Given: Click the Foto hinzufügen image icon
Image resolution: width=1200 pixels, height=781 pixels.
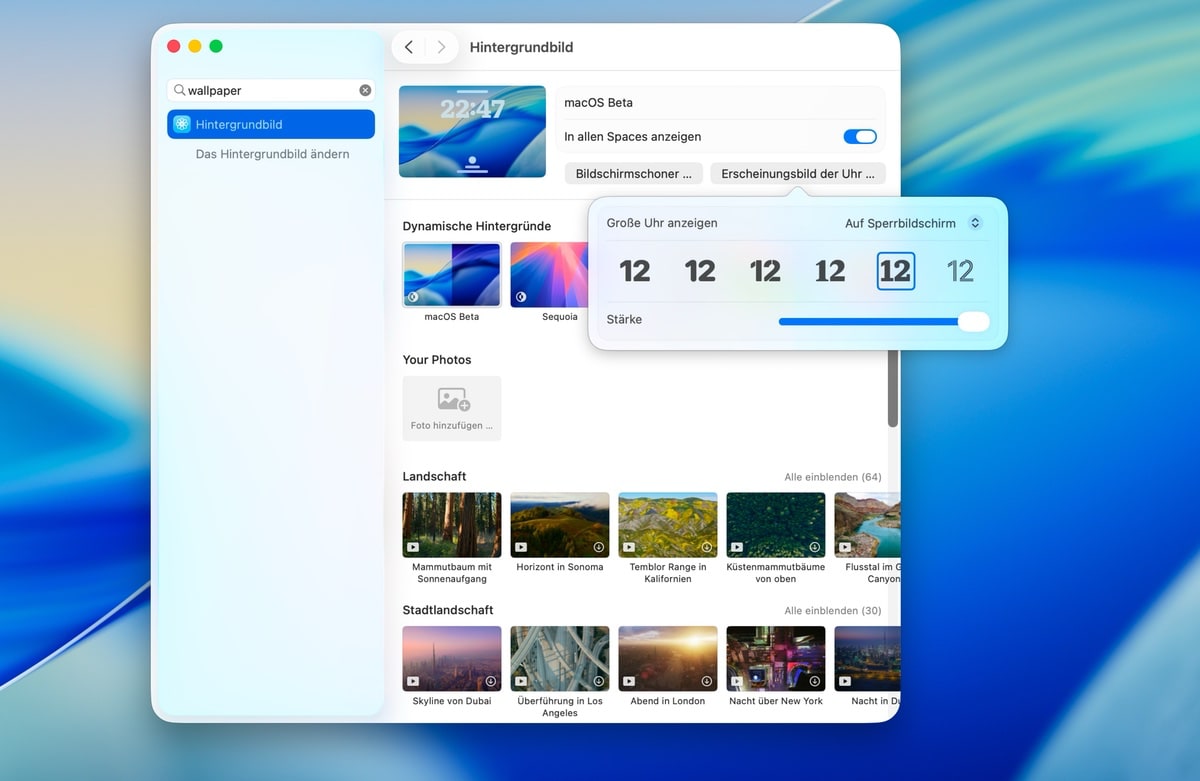Looking at the screenshot, I should coord(452,400).
